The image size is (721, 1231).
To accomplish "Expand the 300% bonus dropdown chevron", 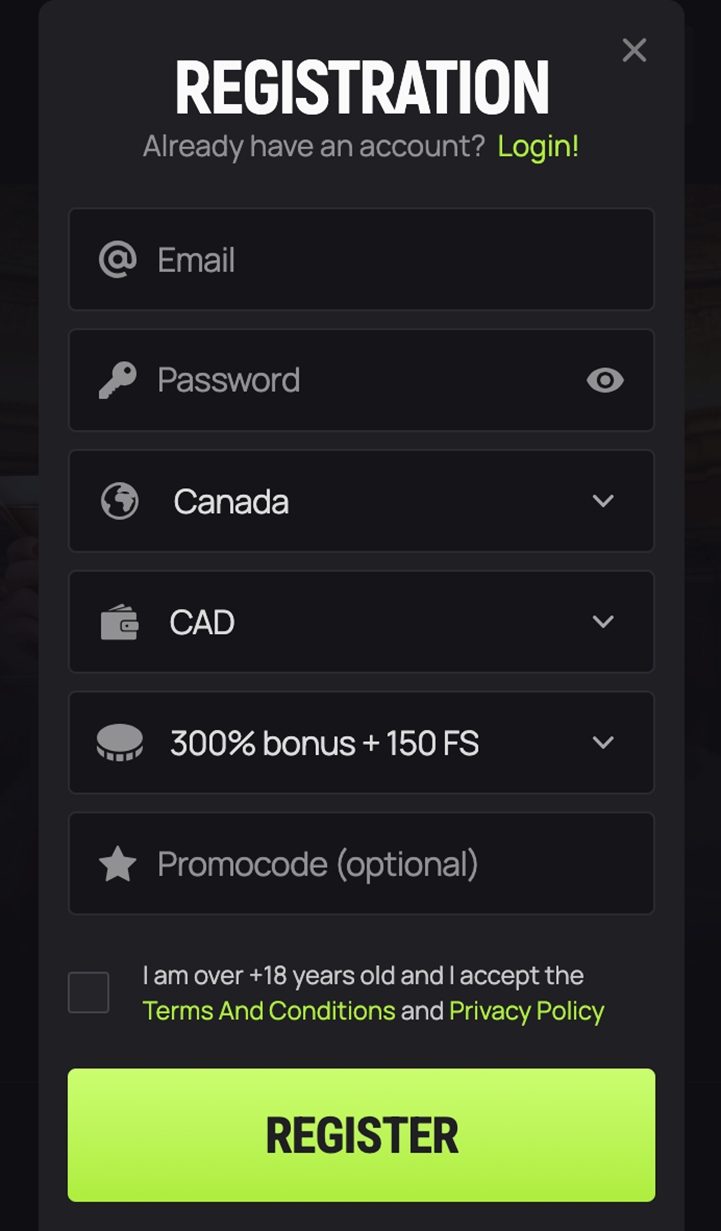I will (603, 743).
